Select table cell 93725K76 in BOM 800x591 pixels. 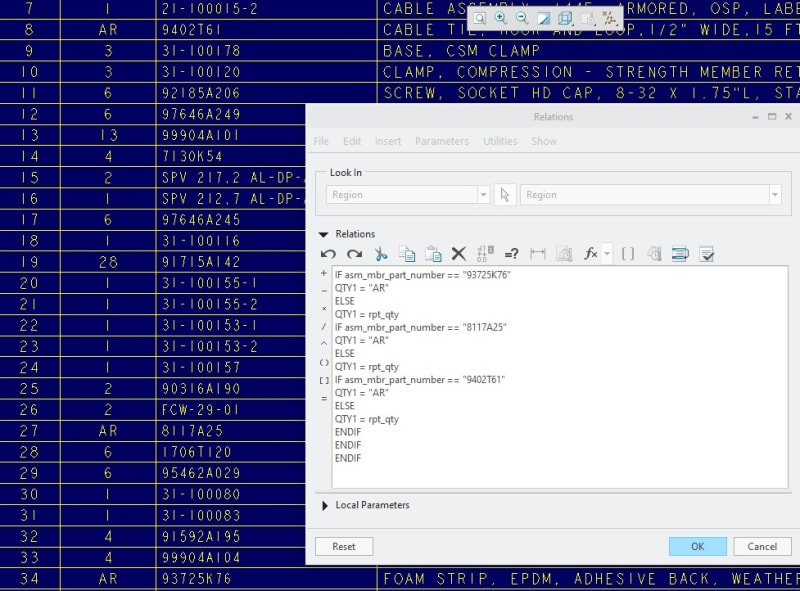point(196,579)
